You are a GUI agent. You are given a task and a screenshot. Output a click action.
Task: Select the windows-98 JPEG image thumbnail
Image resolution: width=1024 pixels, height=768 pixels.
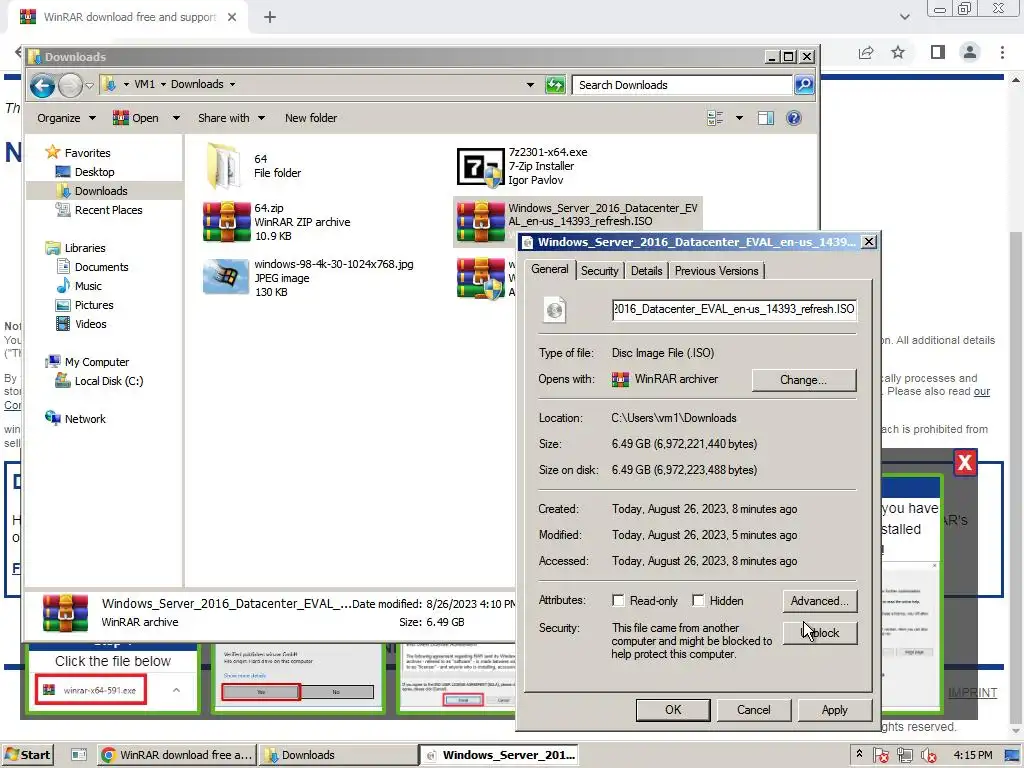tap(226, 278)
